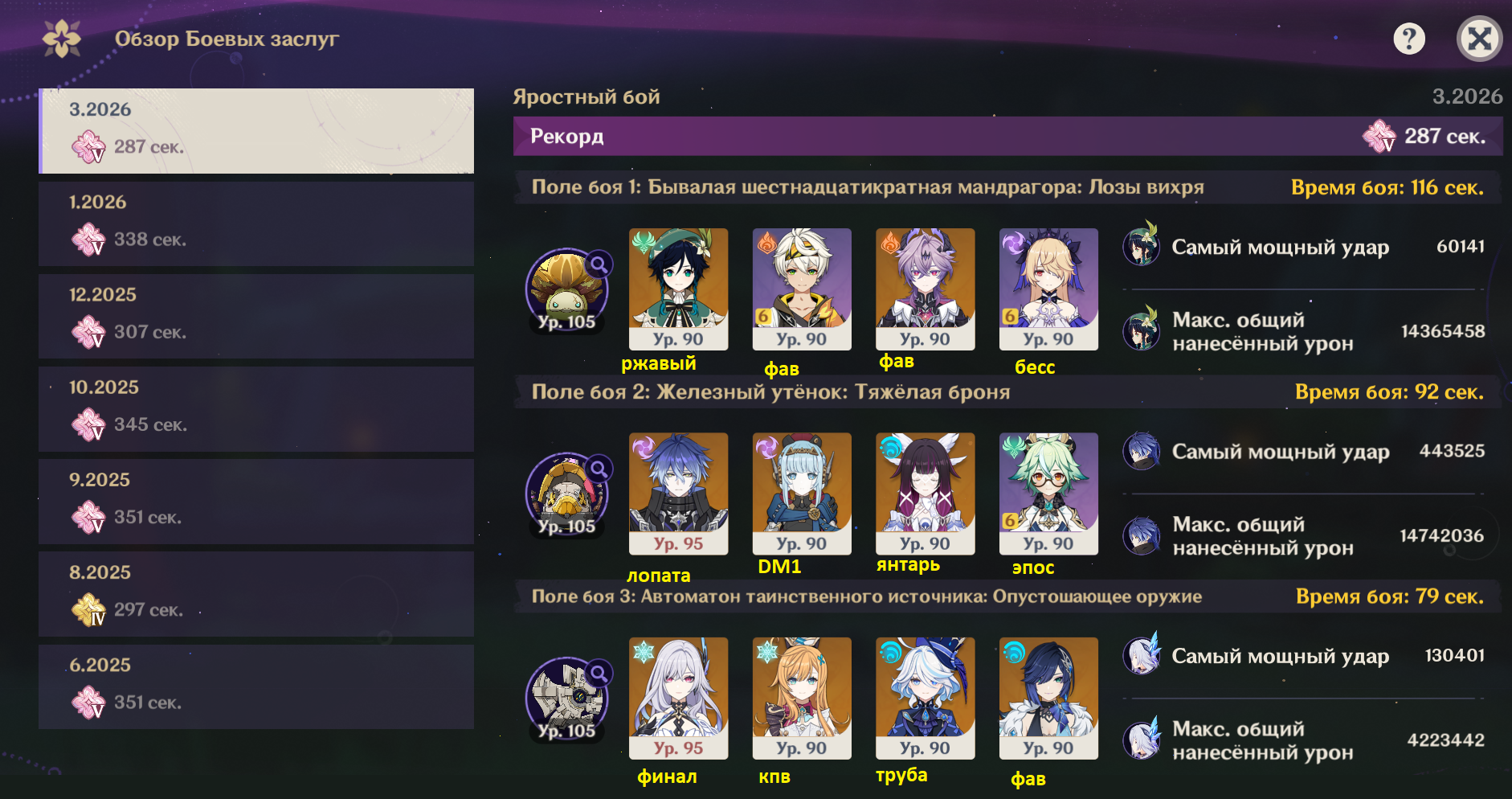Image resolution: width=1512 pixels, height=799 pixels.
Task: Switch to the 12.2025 record entry
Action: (256, 316)
